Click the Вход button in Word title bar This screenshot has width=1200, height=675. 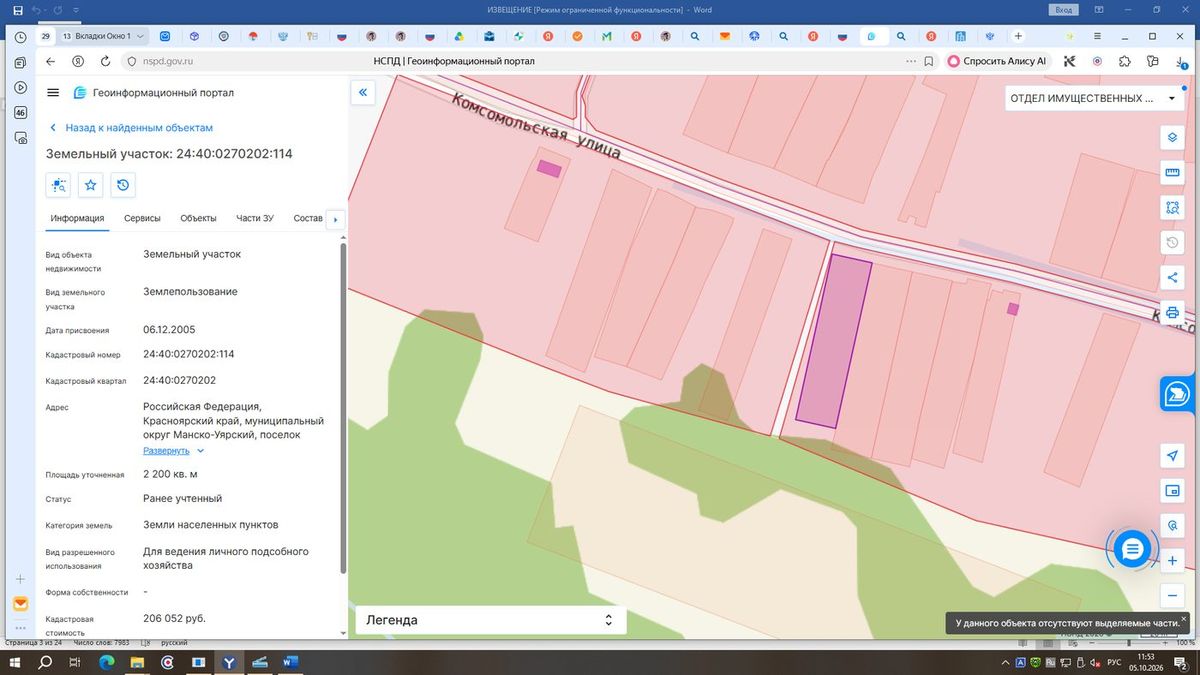[1062, 9]
